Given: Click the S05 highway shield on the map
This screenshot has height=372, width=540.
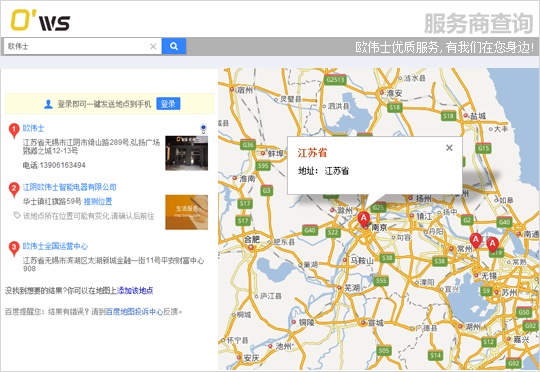Looking at the screenshot, I should pyautogui.click(x=384, y=351).
